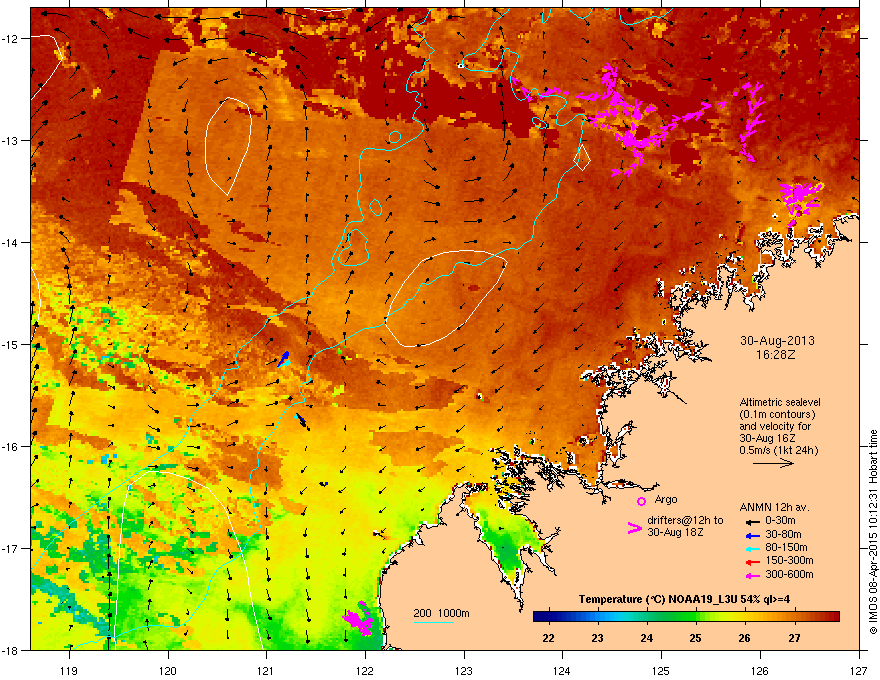Click the IMOS copyright timestamp text
The width and height of the screenshot is (880, 680).
(873, 532)
